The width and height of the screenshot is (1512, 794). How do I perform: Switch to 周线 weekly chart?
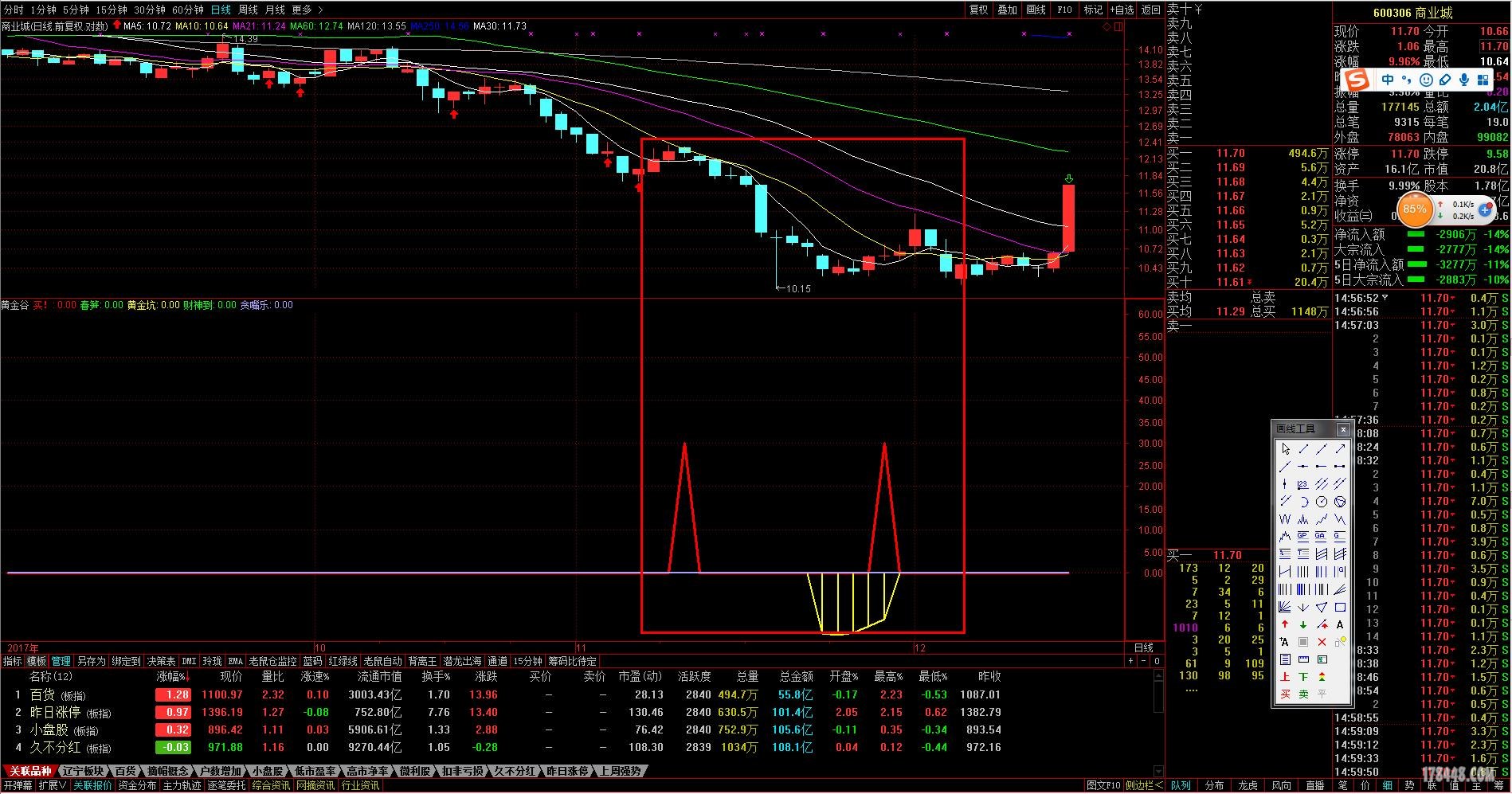coord(248,10)
